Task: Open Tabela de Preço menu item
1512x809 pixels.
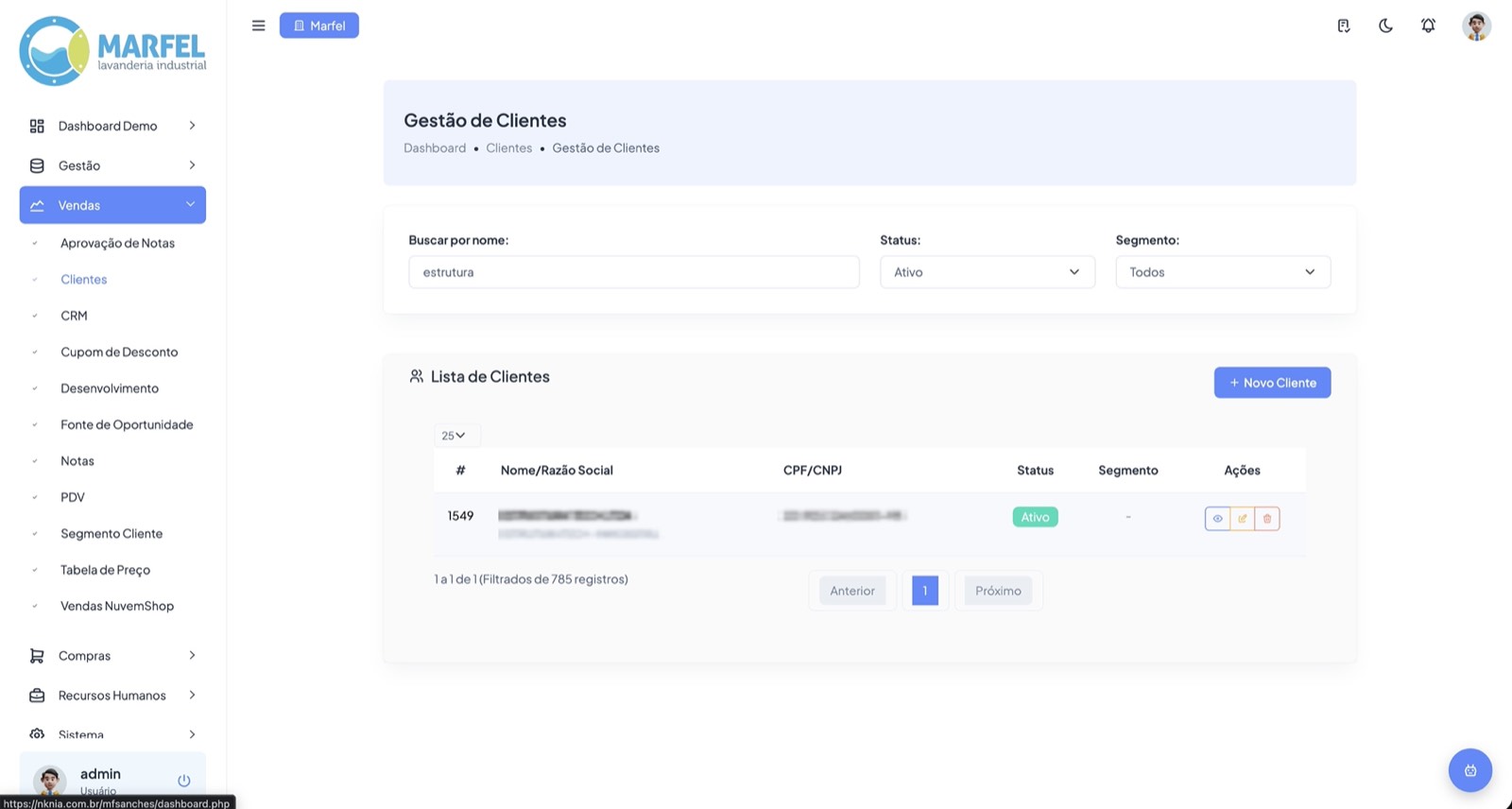Action: tap(105, 570)
